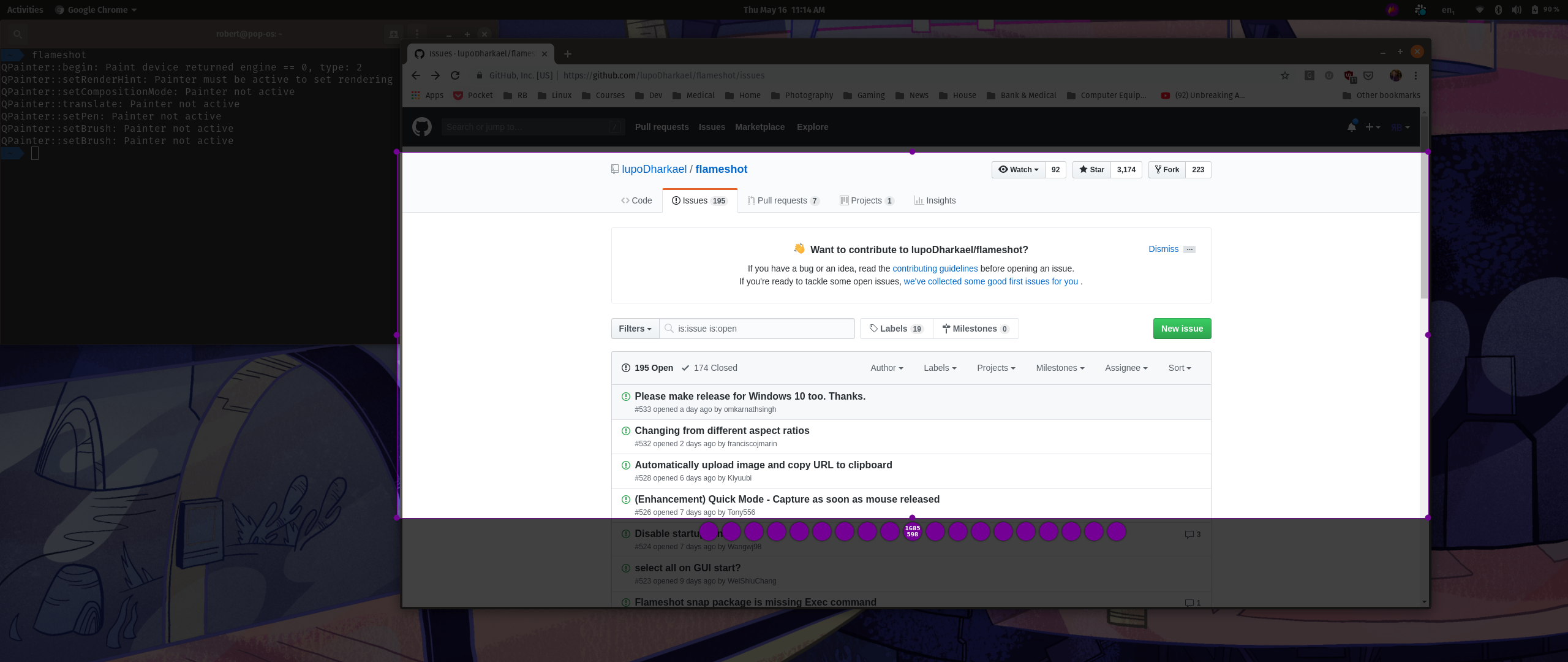
Task: Click the green New issue button
Action: point(1182,329)
